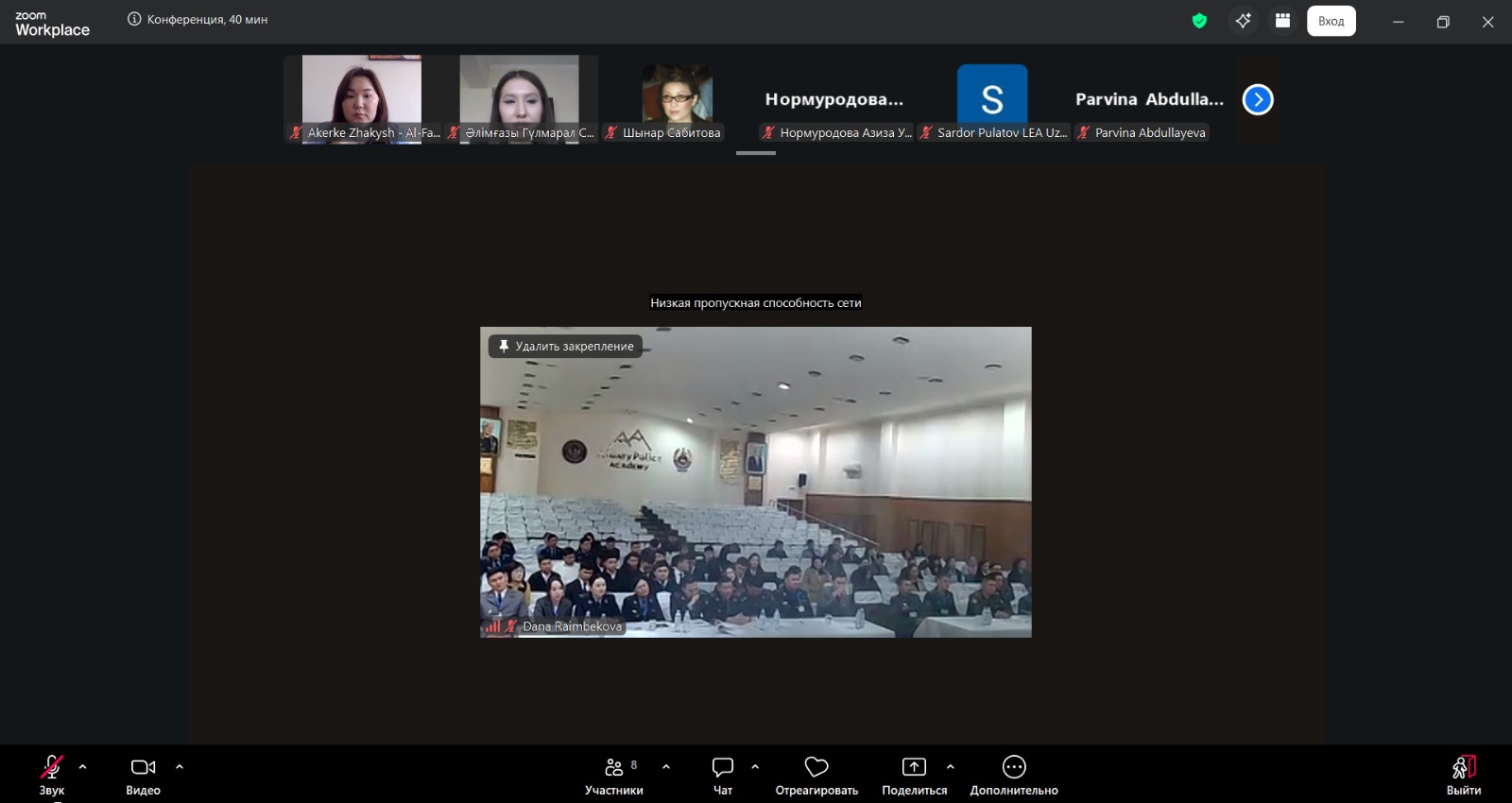The image size is (1512, 803).
Task: Expand chat options arrow beside Чат
Action: (755, 767)
